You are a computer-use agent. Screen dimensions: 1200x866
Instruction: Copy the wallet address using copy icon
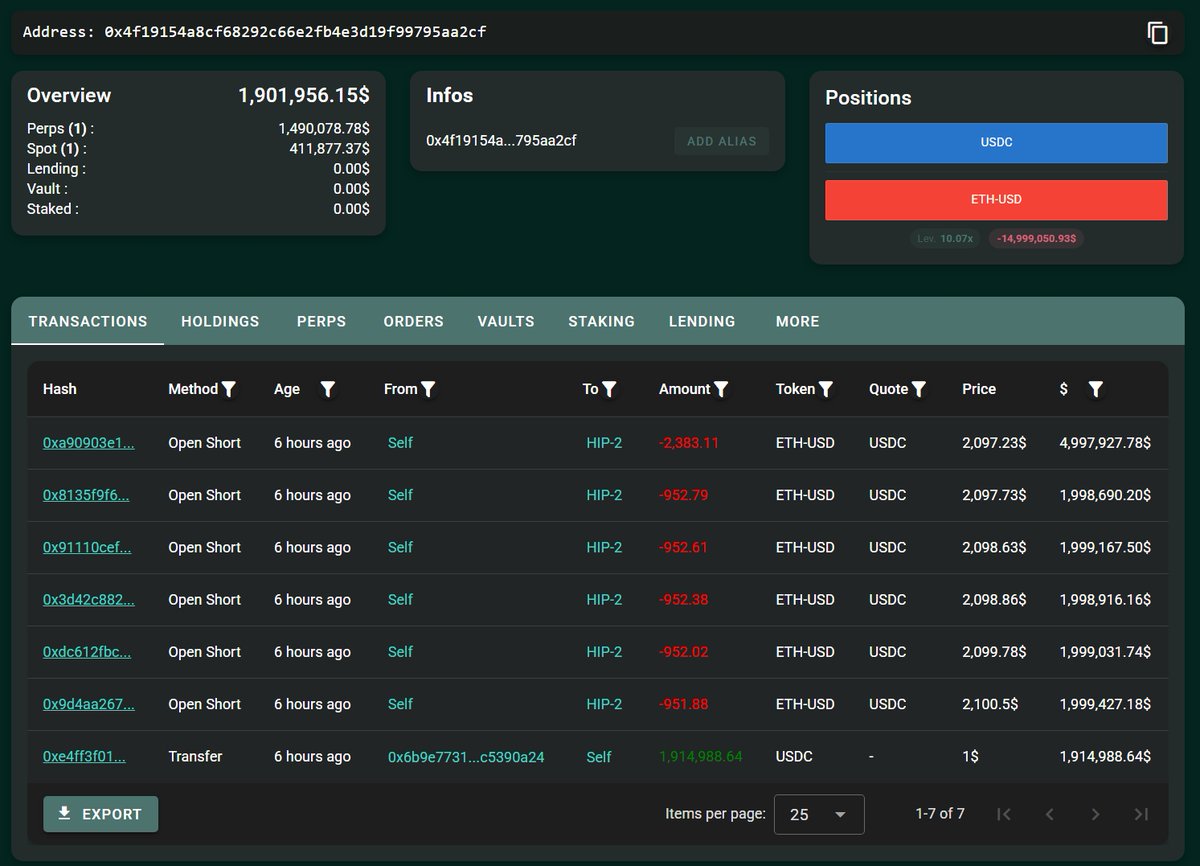click(x=1157, y=33)
